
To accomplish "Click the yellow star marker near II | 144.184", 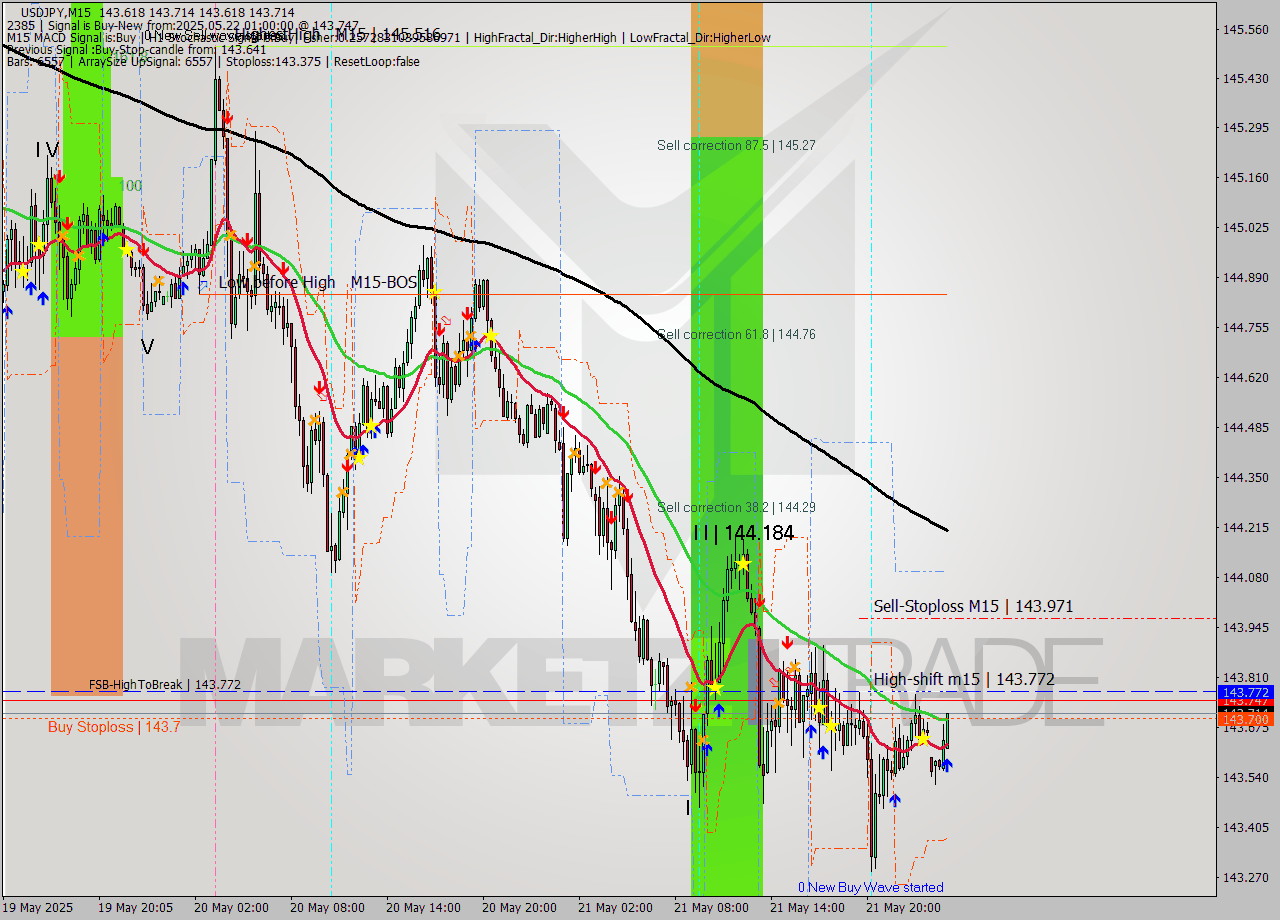I will 744,564.
